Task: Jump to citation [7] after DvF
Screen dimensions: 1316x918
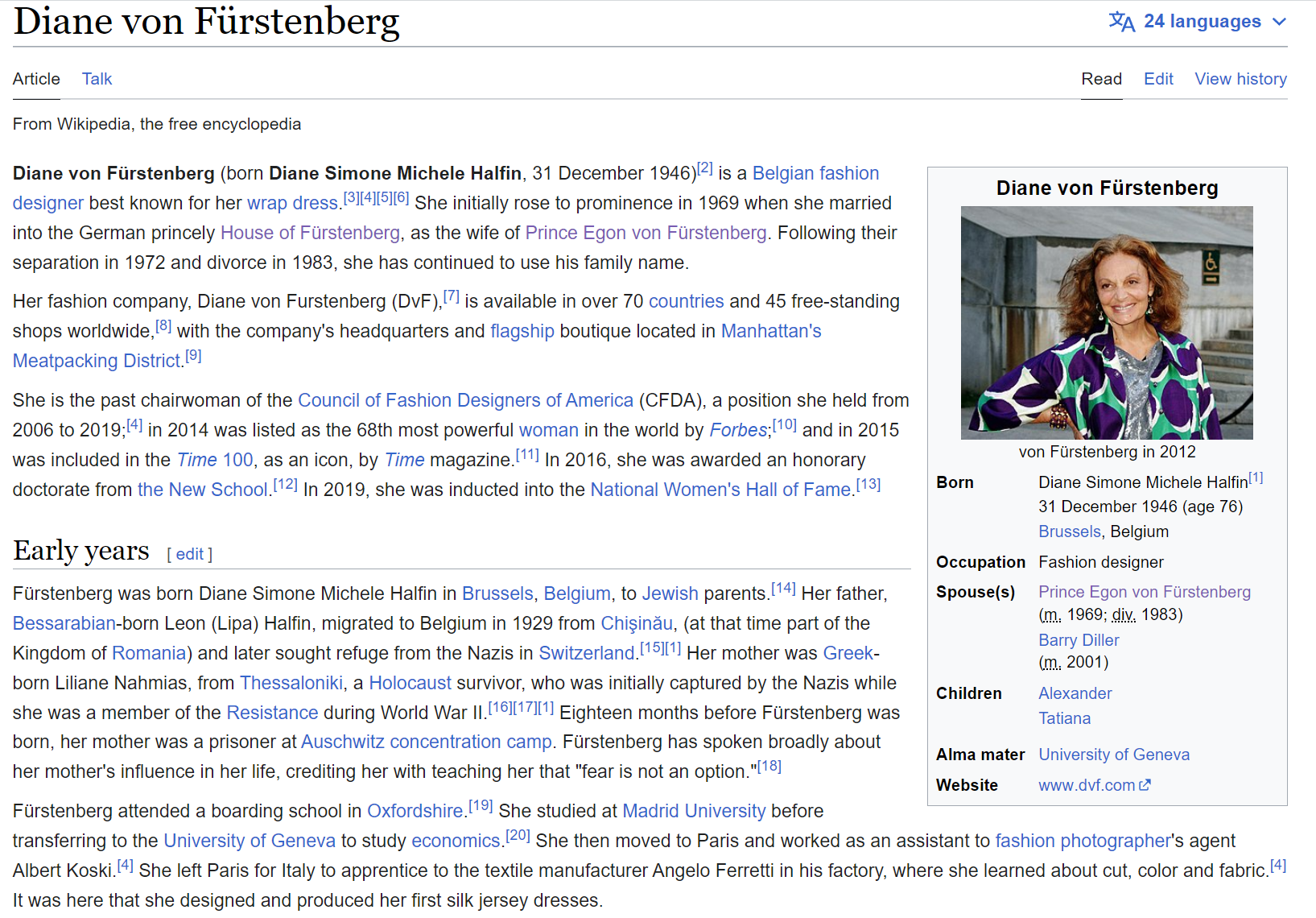Action: tap(452, 296)
